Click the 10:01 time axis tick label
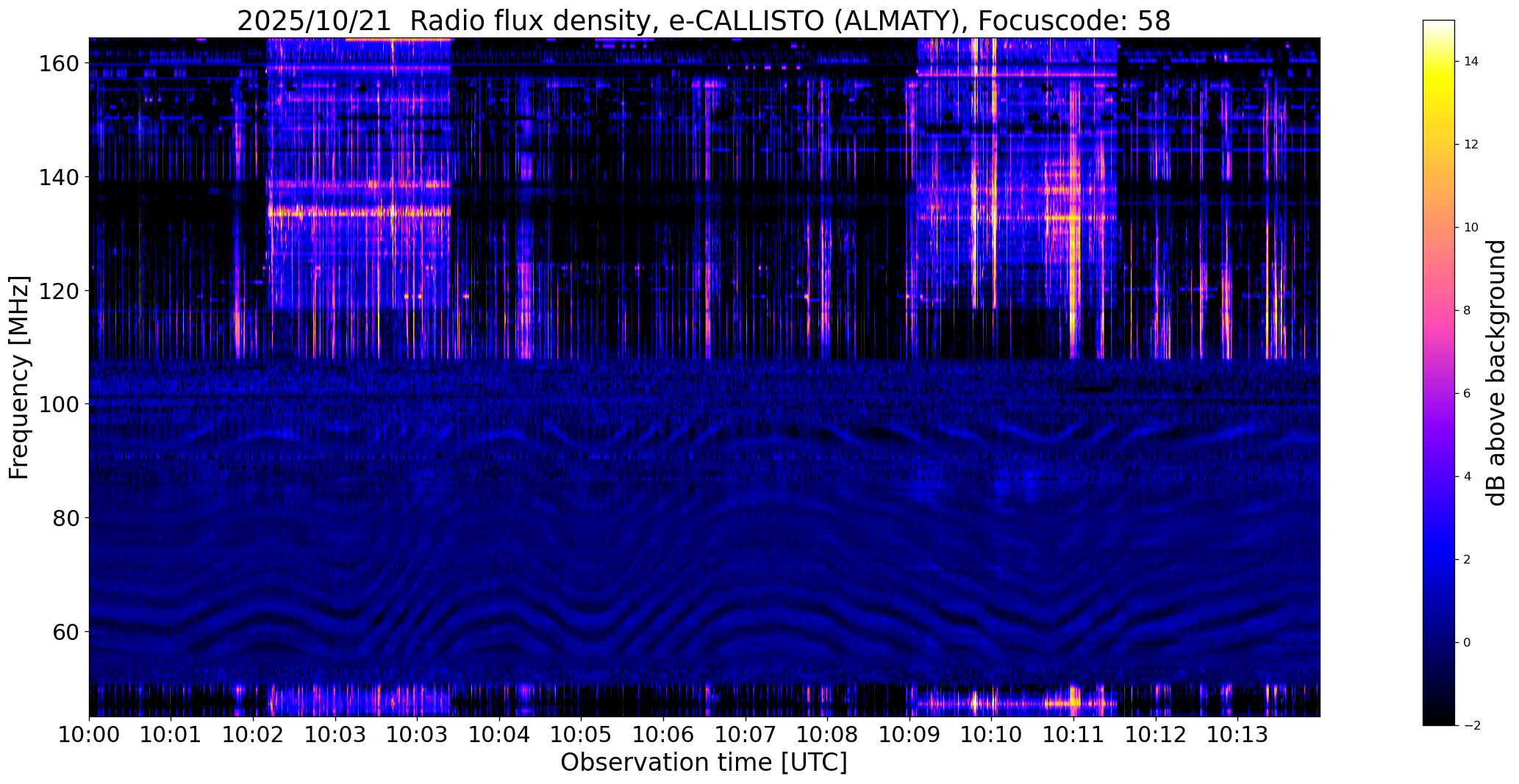This screenshot has height=784, width=1519. pyautogui.click(x=171, y=735)
